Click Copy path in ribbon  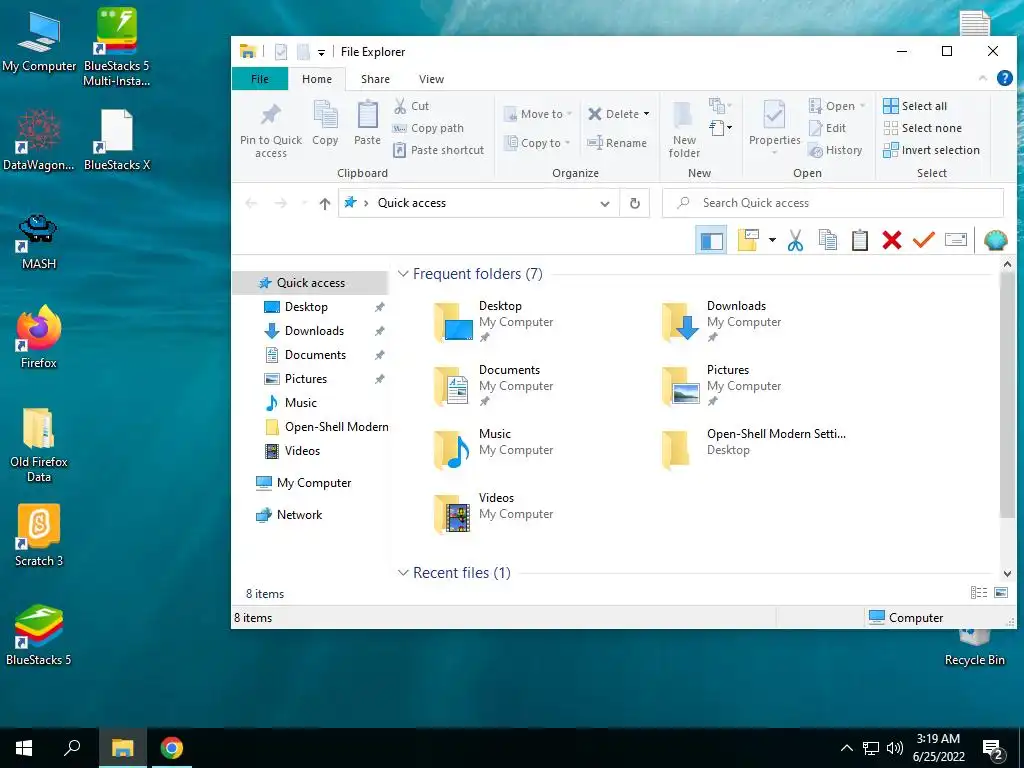pyautogui.click(x=428, y=128)
